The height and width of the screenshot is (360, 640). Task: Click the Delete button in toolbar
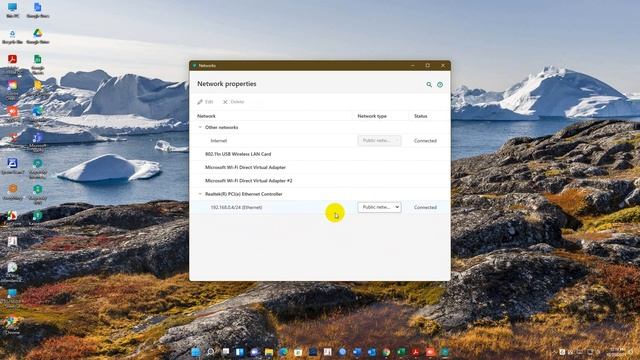233,102
